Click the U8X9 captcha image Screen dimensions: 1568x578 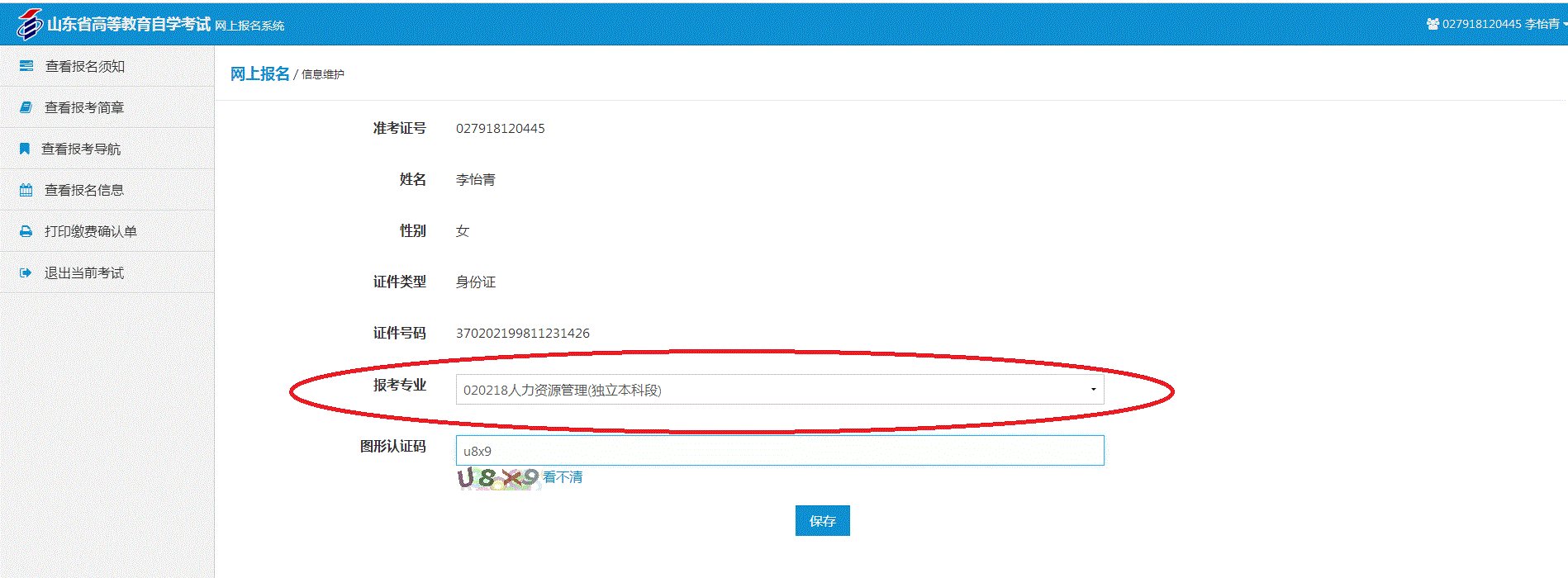pos(498,478)
